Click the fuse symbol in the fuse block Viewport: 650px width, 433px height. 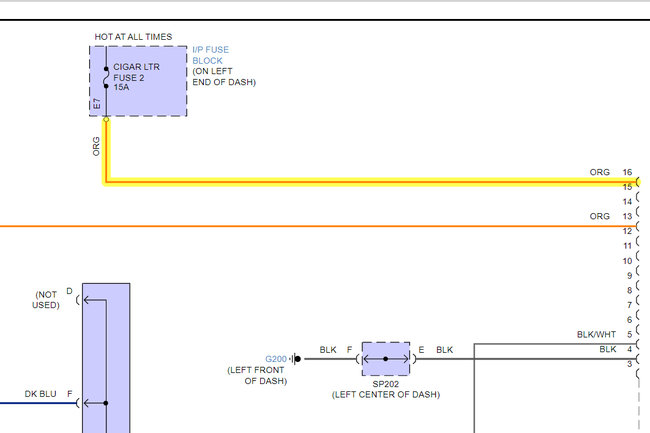[x=106, y=77]
